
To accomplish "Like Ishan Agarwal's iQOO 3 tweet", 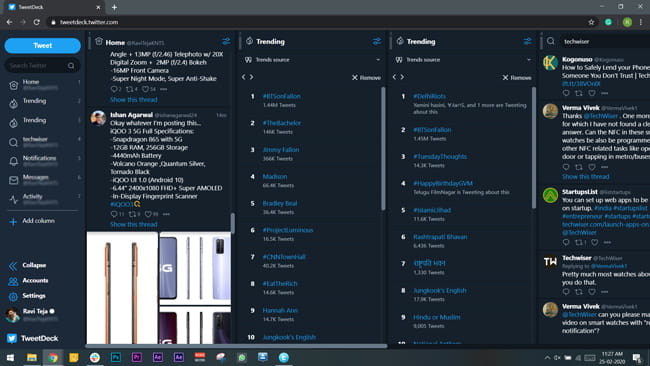I will 148,214.
